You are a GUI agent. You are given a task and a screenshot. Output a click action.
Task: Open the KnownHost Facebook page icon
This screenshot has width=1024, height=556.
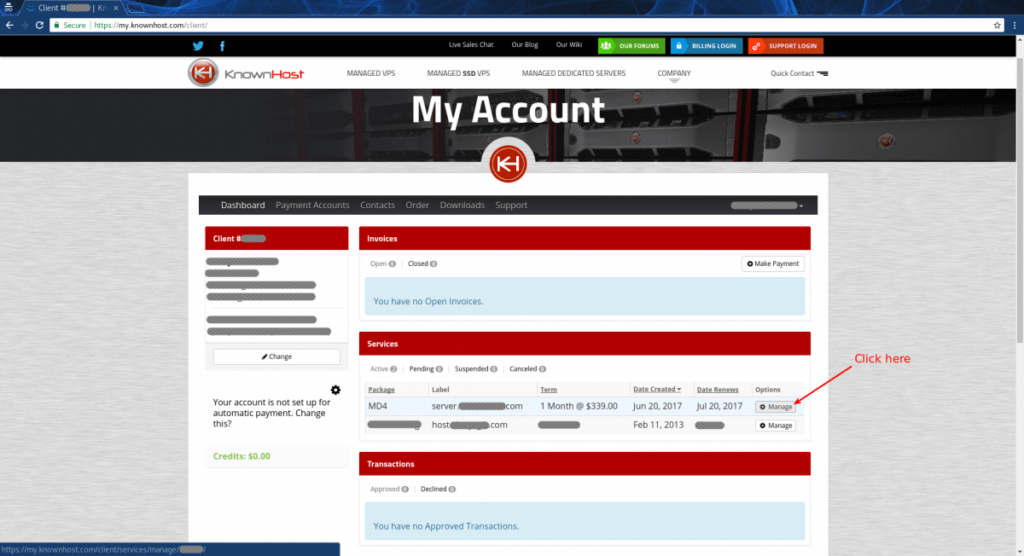pyautogui.click(x=222, y=46)
